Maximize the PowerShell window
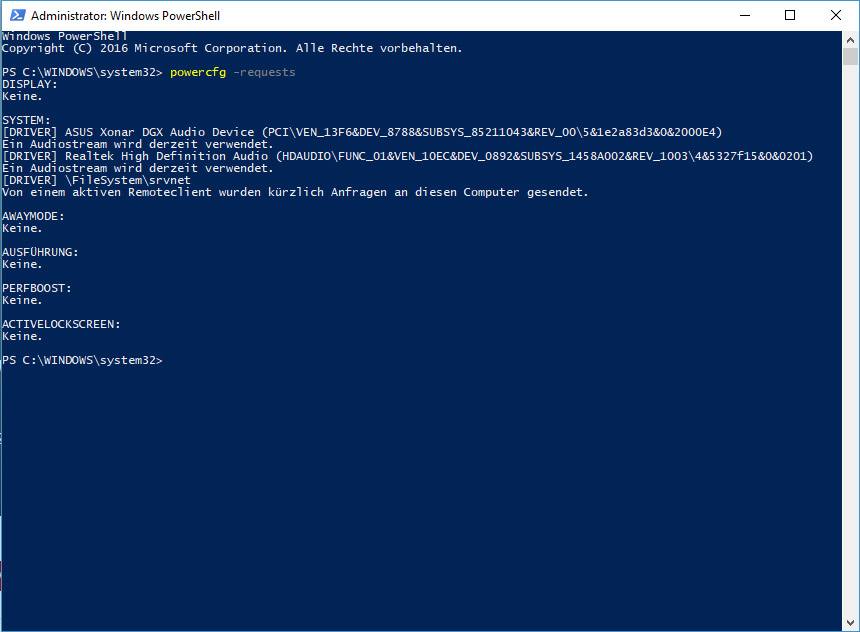The width and height of the screenshot is (860, 632). click(x=790, y=15)
